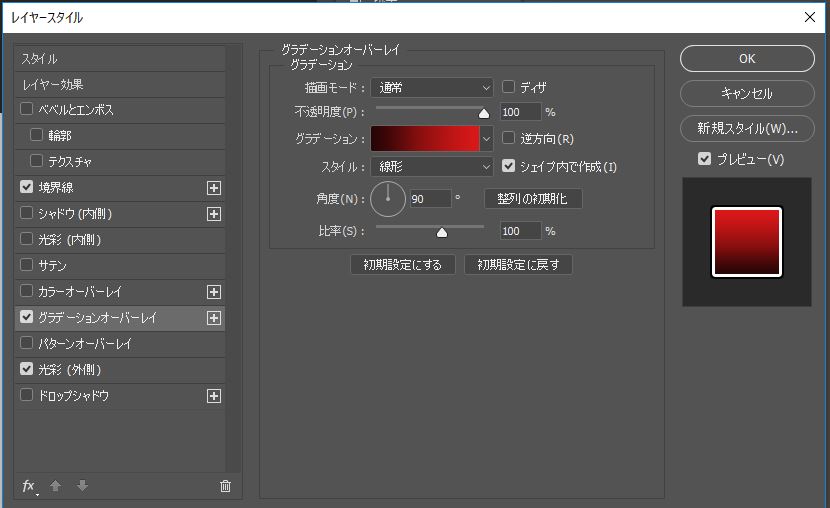Delete effect with the trash can icon
The height and width of the screenshot is (508, 830).
click(x=225, y=486)
